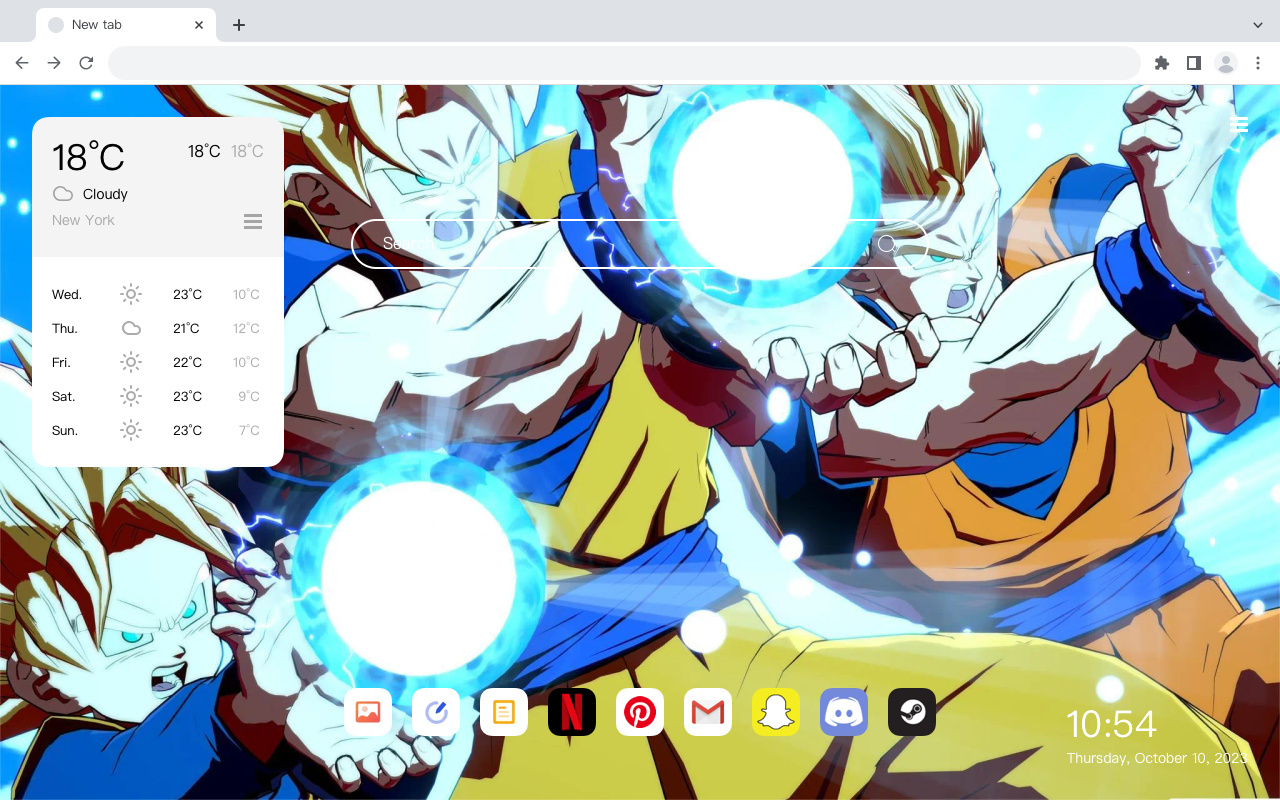Click the 10:54 clock display
1280x800 pixels.
(x=1111, y=724)
